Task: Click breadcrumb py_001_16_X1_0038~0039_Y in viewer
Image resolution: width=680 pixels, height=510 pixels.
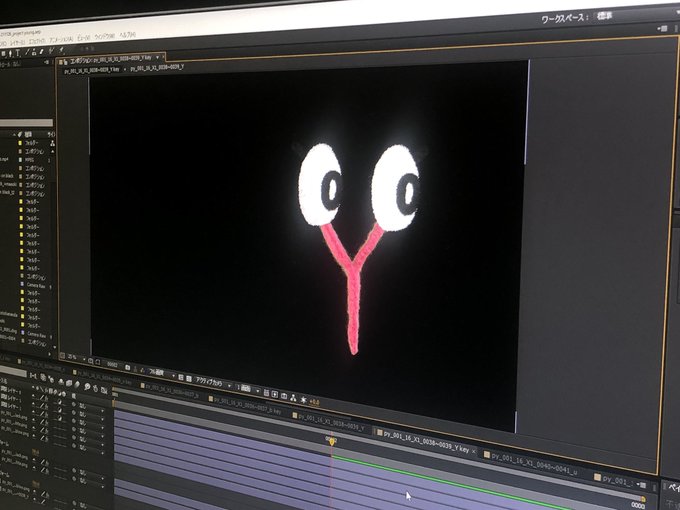Action: 157,67
